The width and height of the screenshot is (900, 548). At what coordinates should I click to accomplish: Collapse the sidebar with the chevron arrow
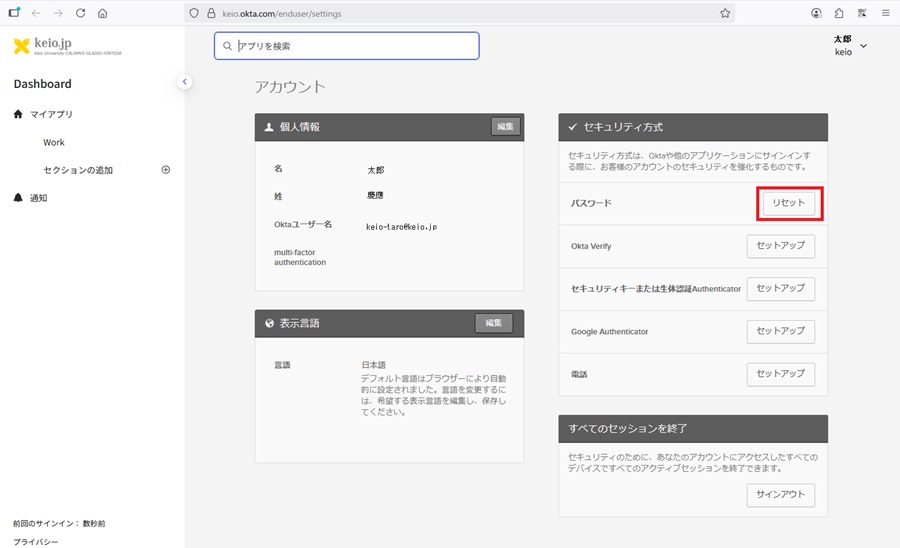click(x=185, y=82)
